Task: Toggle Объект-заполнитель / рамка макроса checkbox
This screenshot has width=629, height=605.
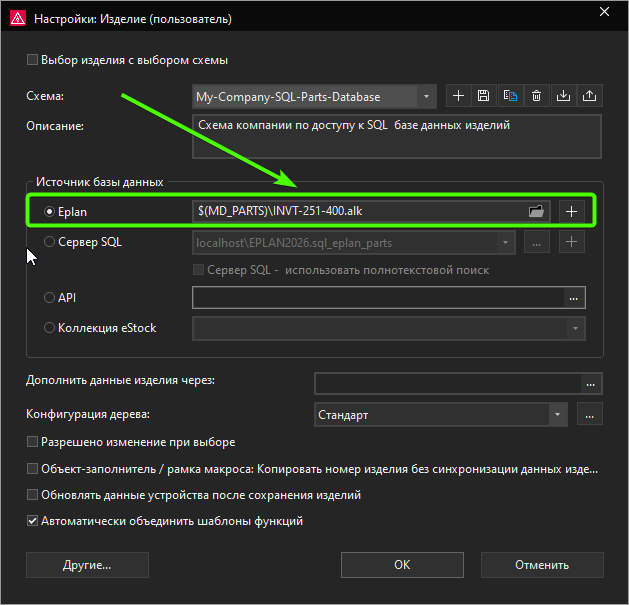Action: tap(32, 469)
